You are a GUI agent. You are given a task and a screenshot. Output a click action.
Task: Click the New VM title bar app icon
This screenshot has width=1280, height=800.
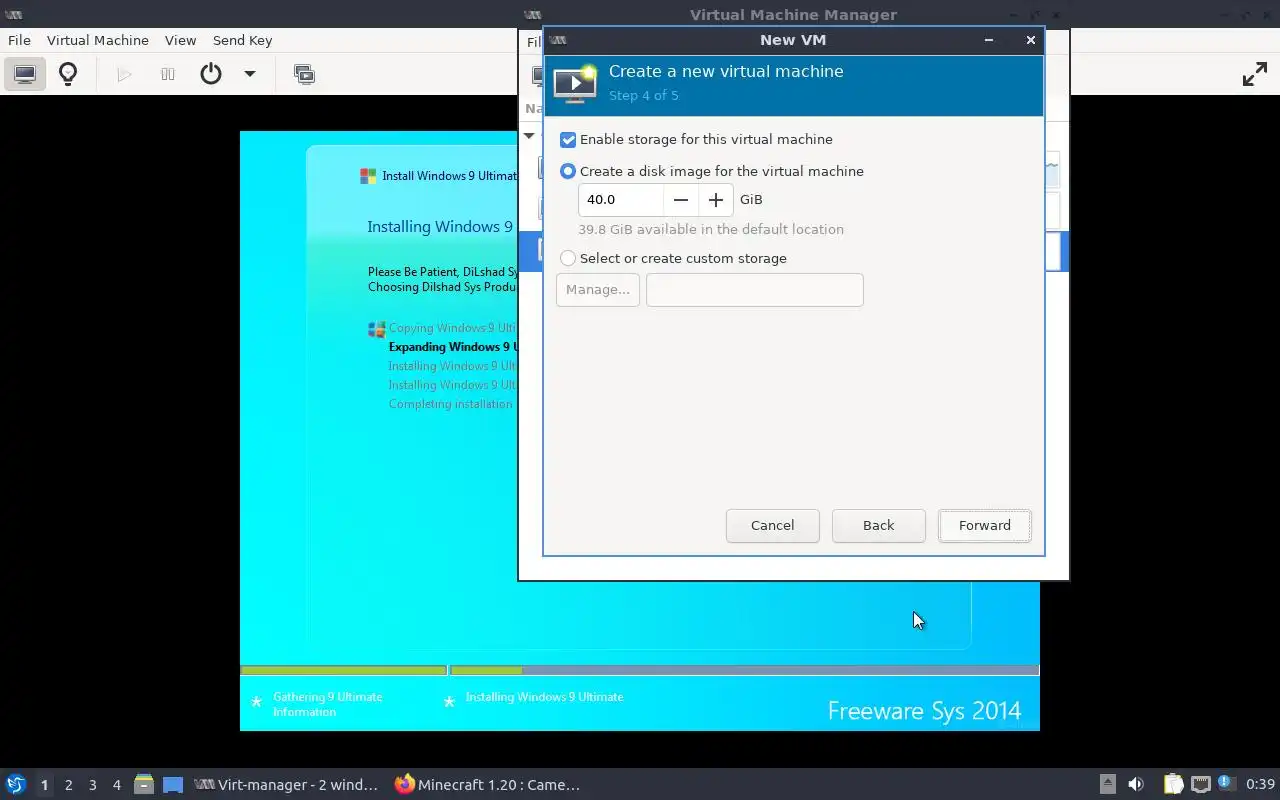point(558,40)
